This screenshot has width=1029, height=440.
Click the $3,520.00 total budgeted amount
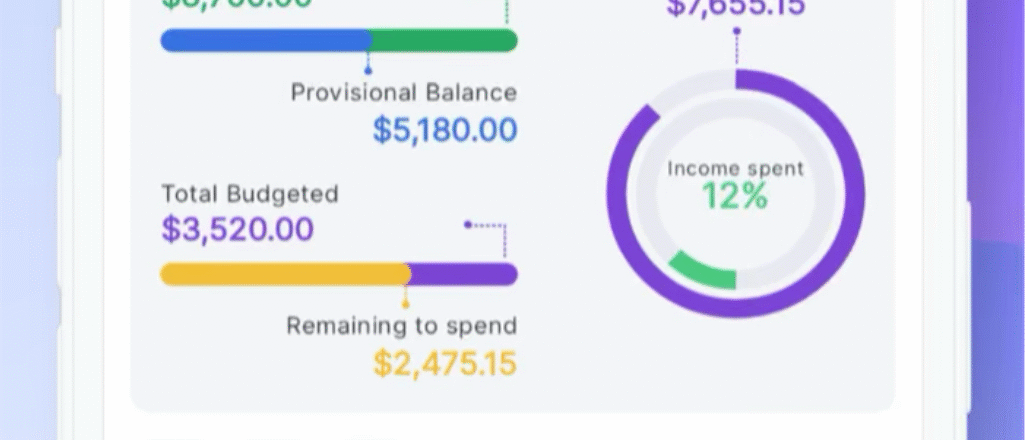click(238, 229)
